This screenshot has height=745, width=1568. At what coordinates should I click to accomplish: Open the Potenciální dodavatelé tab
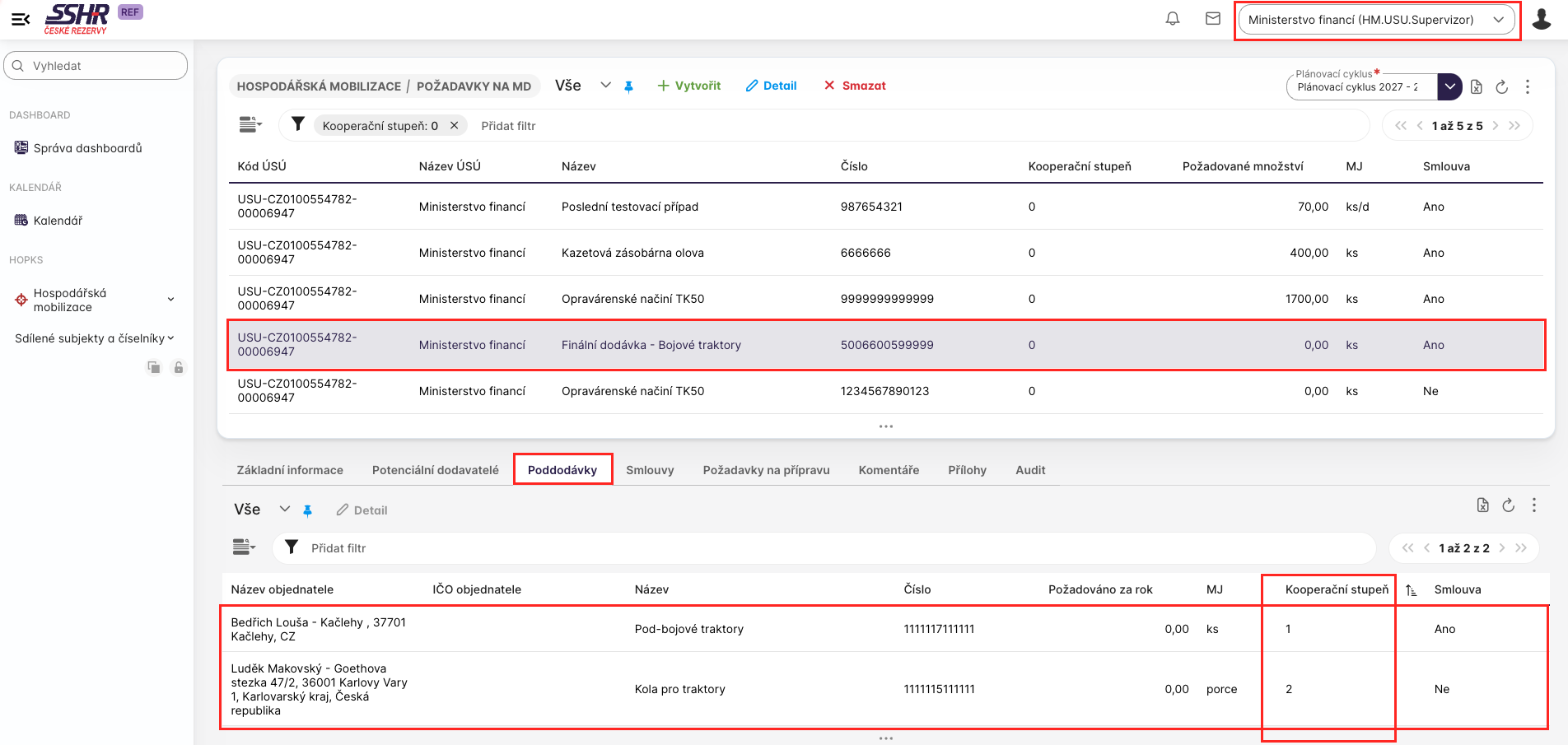(x=435, y=470)
